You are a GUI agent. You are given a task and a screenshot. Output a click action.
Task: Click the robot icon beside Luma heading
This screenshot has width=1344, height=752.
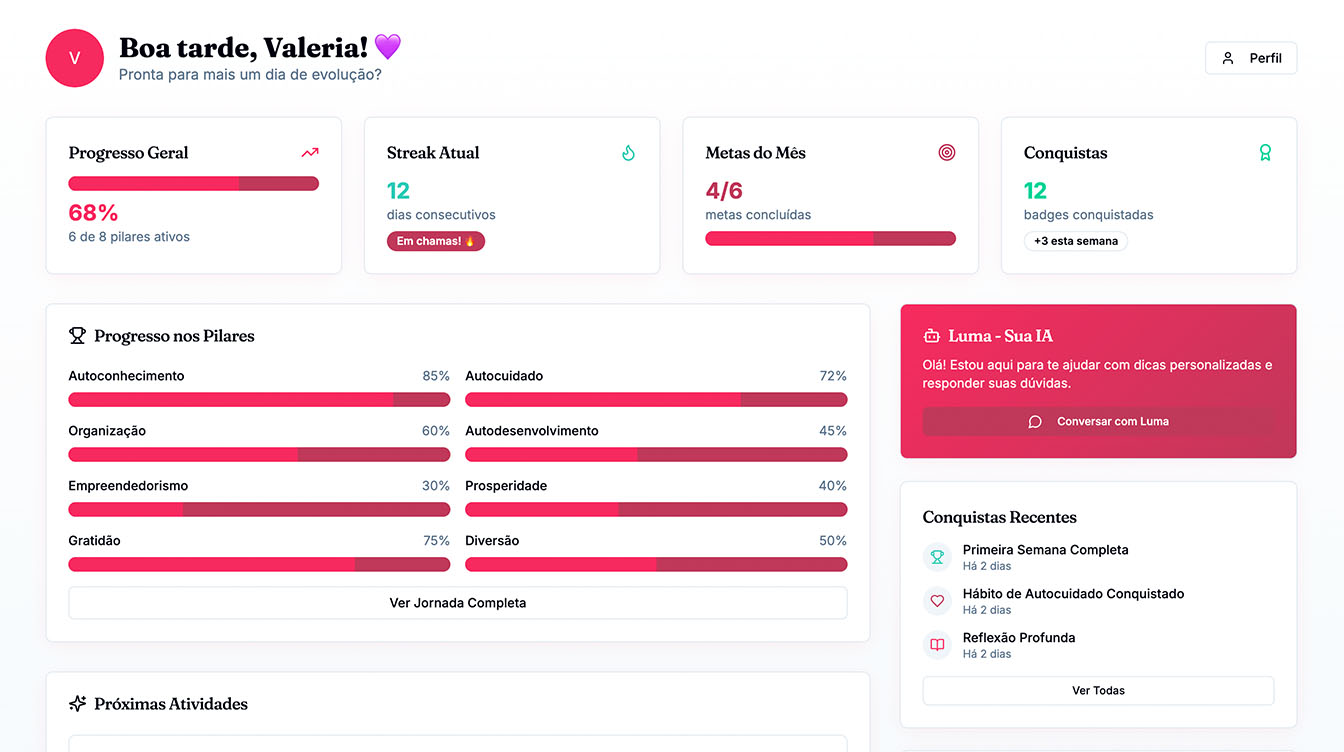(x=932, y=336)
